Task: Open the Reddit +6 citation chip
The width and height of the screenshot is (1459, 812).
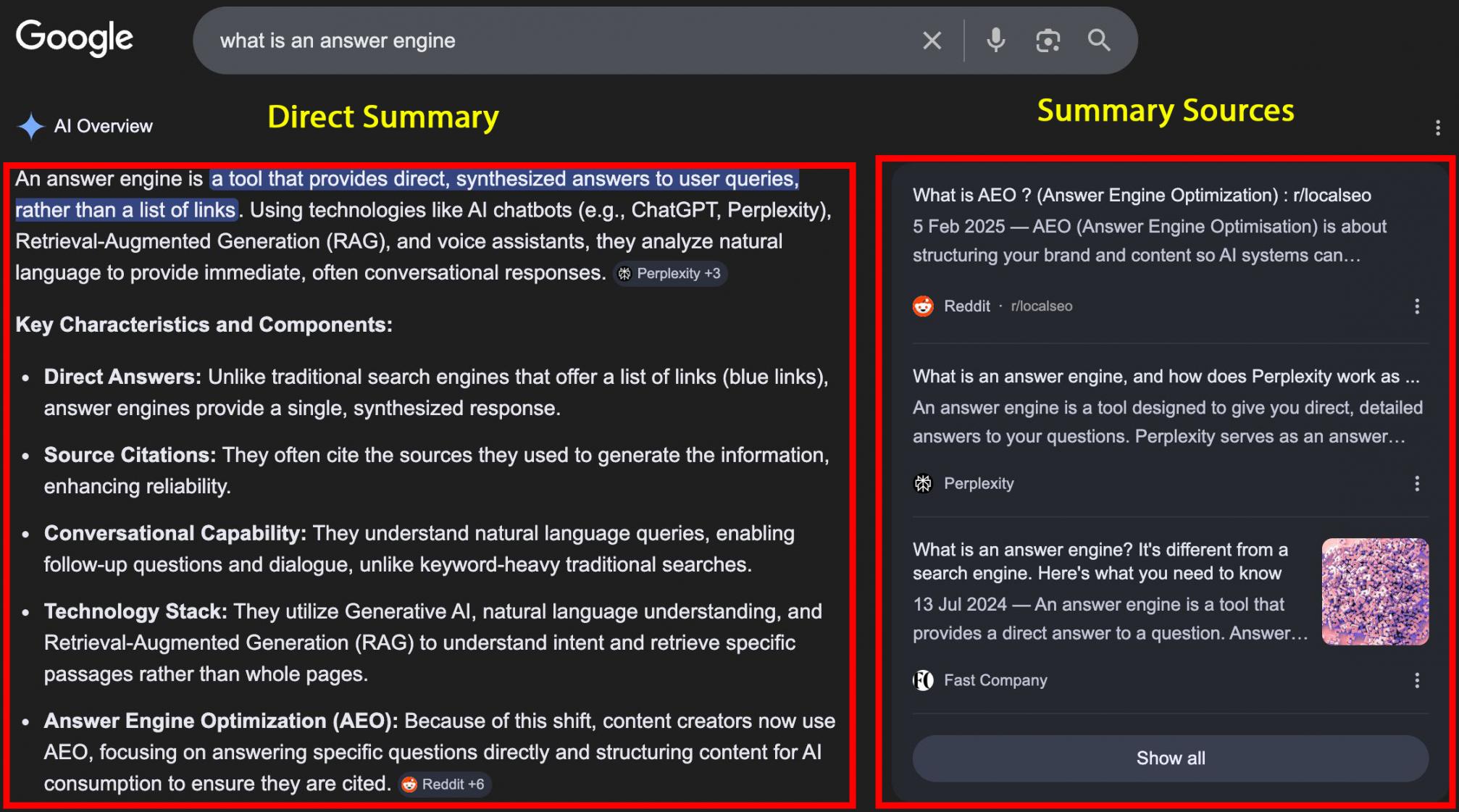Action: pyautogui.click(x=444, y=784)
